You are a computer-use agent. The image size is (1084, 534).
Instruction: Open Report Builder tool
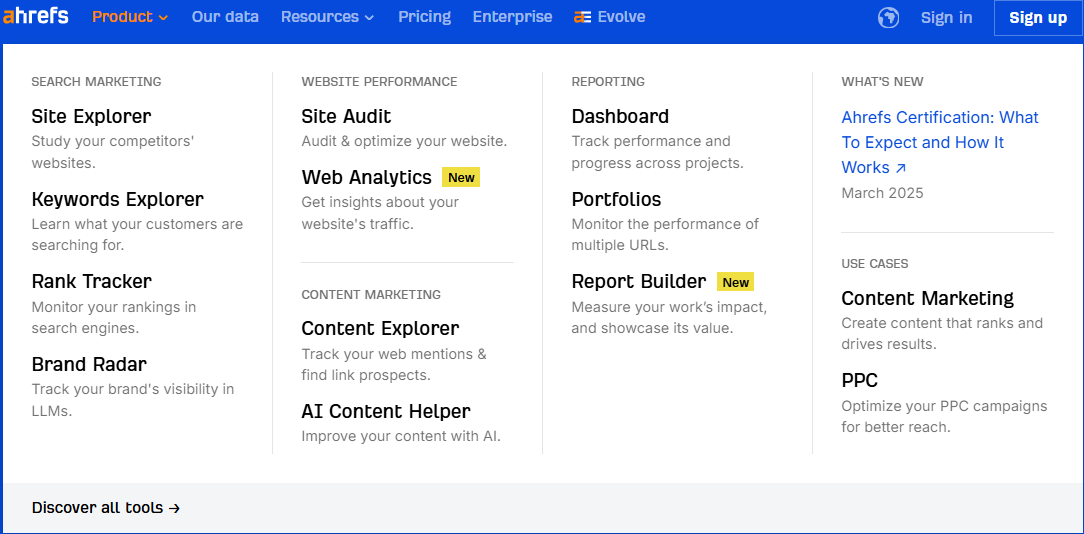click(639, 282)
